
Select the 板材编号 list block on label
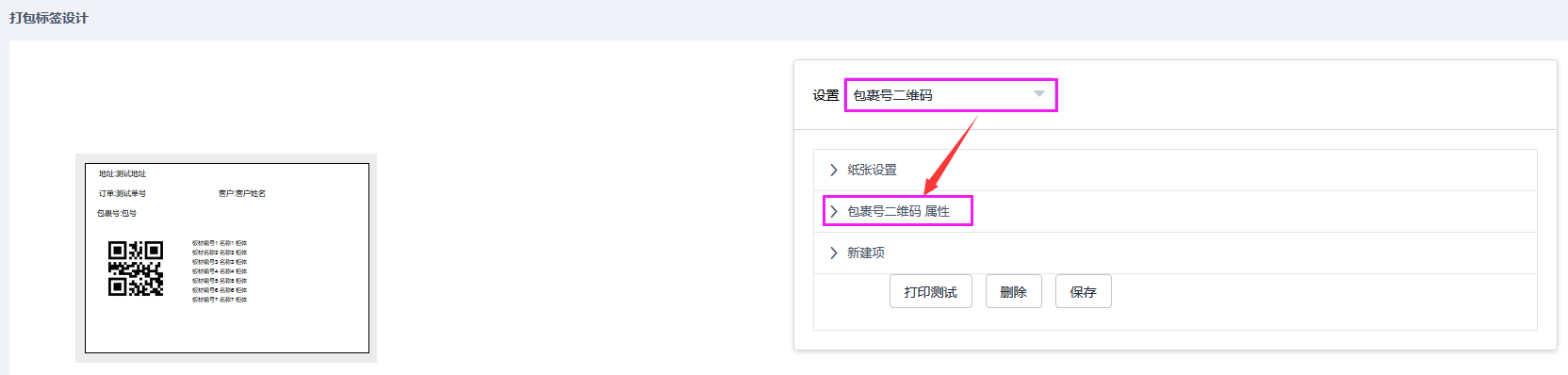point(220,271)
